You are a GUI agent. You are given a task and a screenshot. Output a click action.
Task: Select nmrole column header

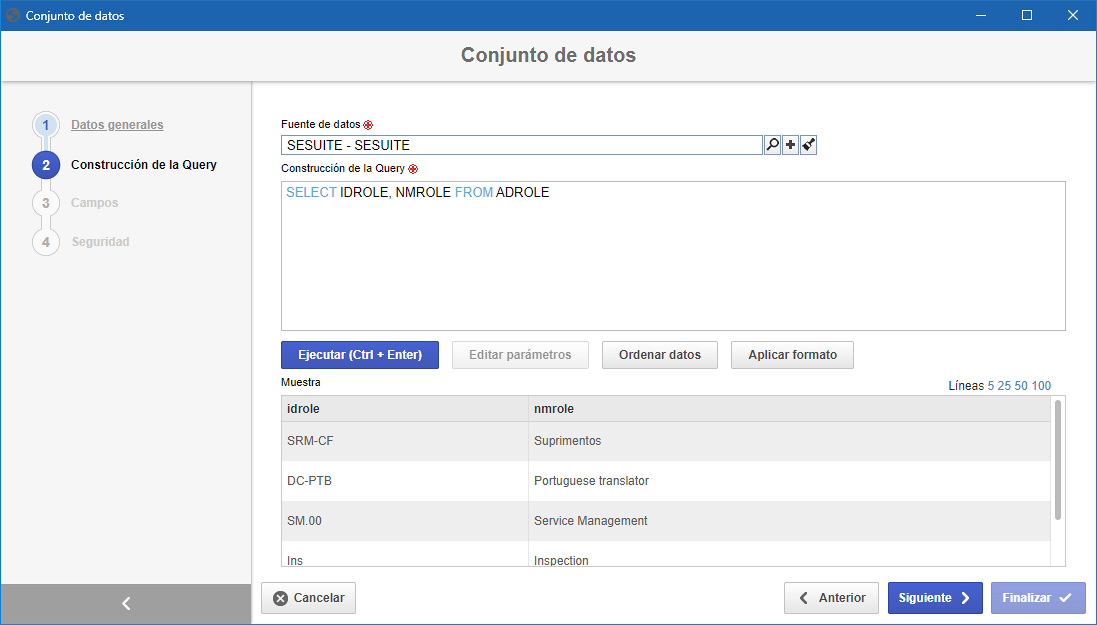tap(789, 409)
